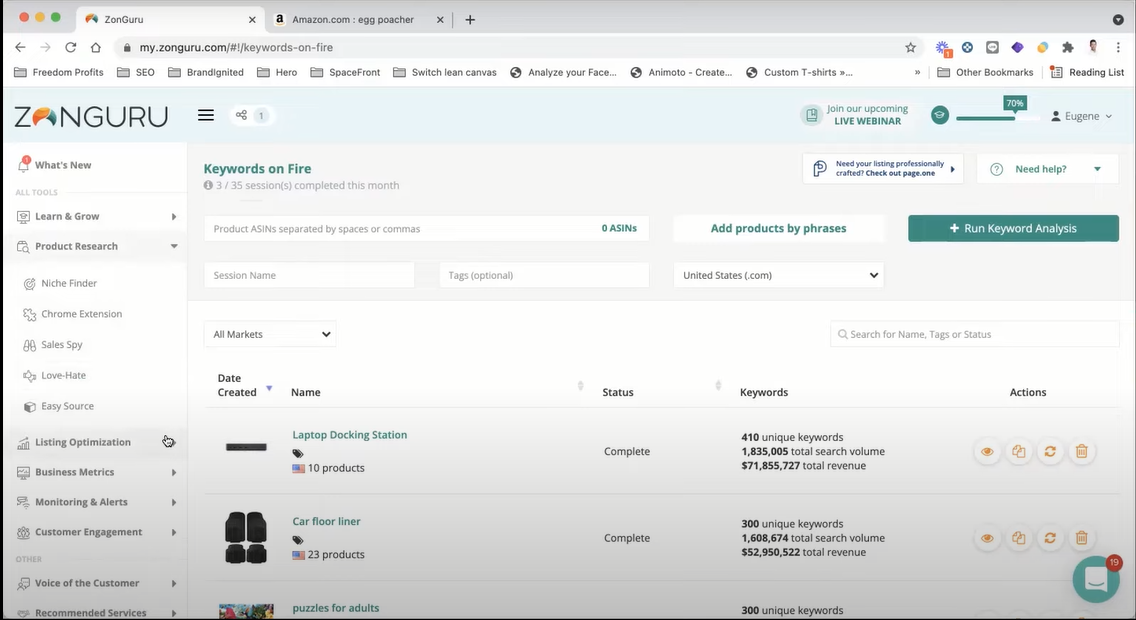This screenshot has width=1136, height=620.
Task: Click Run Keyword Analysis button
Action: 1013,228
